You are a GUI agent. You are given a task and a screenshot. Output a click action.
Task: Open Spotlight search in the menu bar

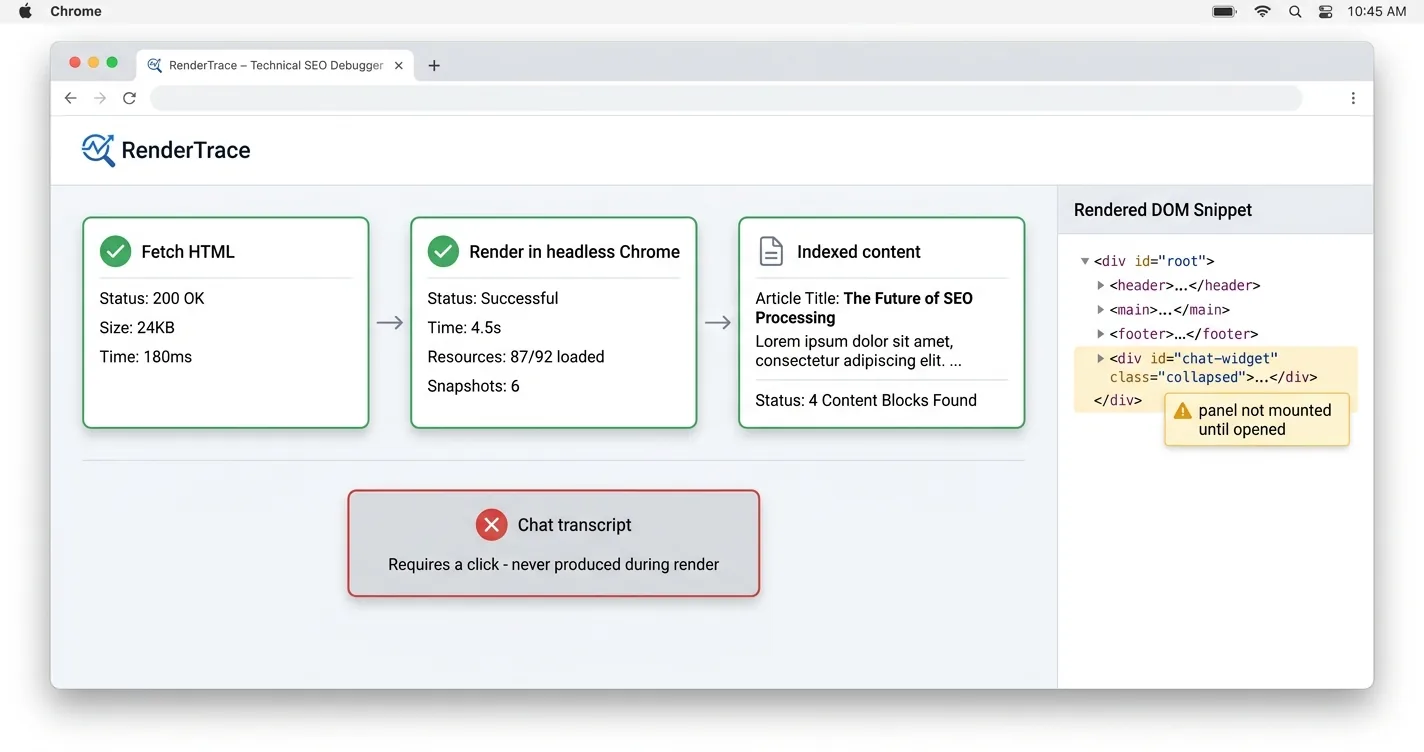pyautogui.click(x=1295, y=11)
